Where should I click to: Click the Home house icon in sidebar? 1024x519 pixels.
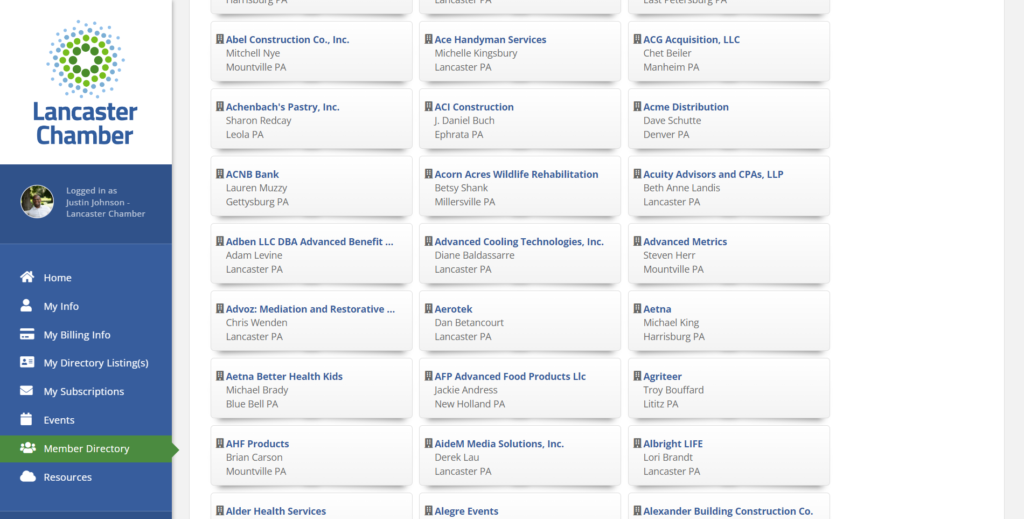27,277
